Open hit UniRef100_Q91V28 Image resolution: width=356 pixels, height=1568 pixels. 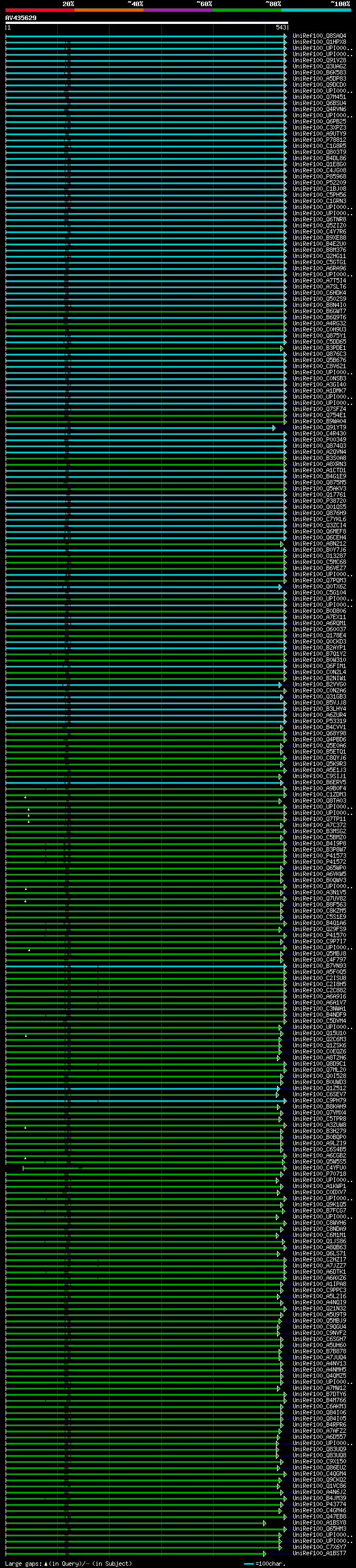[319, 60]
